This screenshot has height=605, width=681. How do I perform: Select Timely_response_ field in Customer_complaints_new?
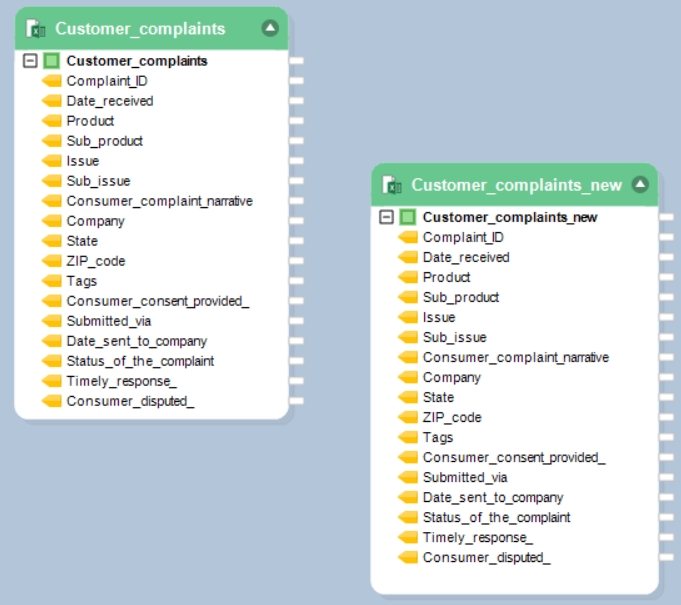point(477,537)
